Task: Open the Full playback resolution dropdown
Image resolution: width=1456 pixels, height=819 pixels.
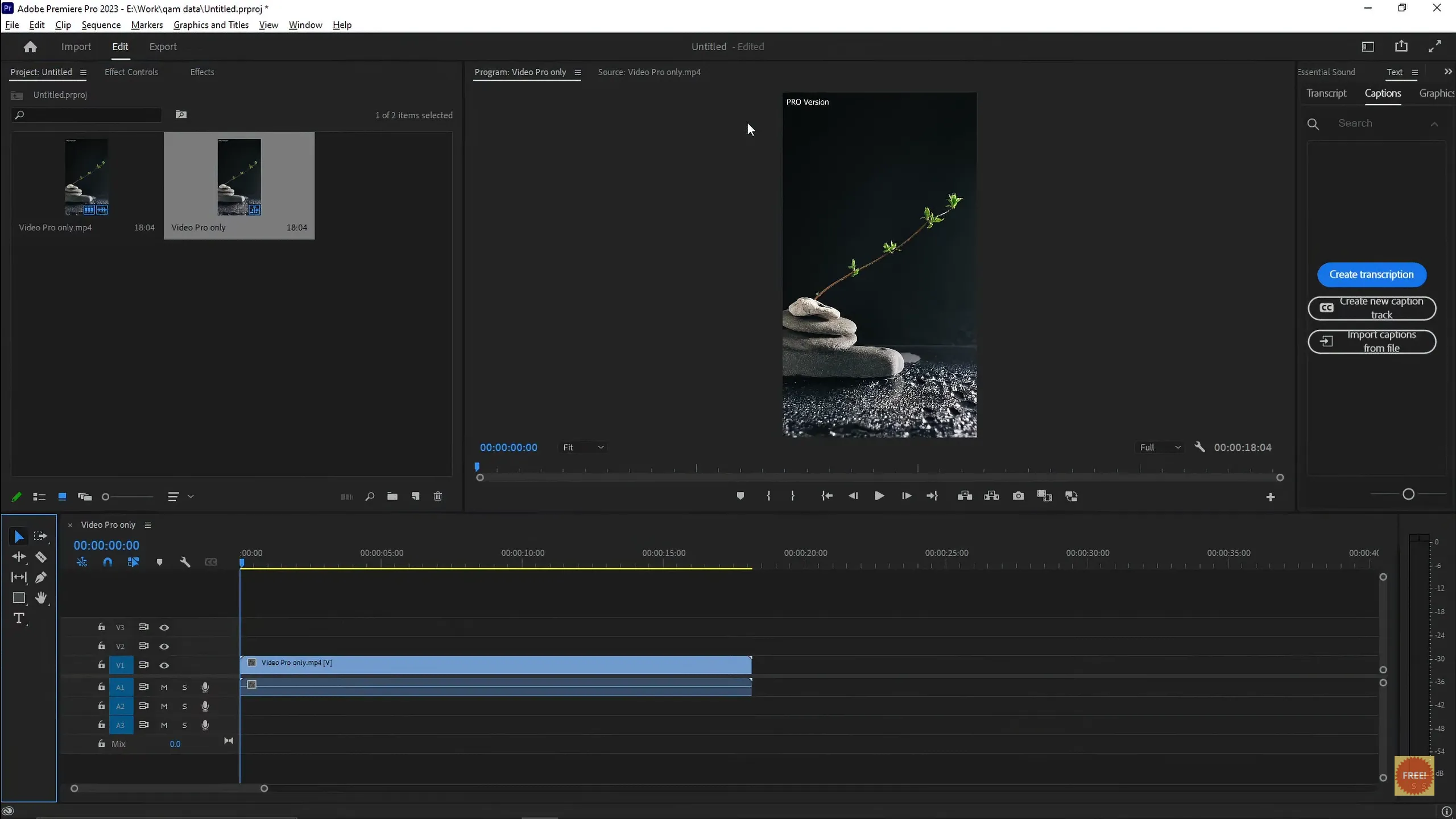Action: 1160,447
